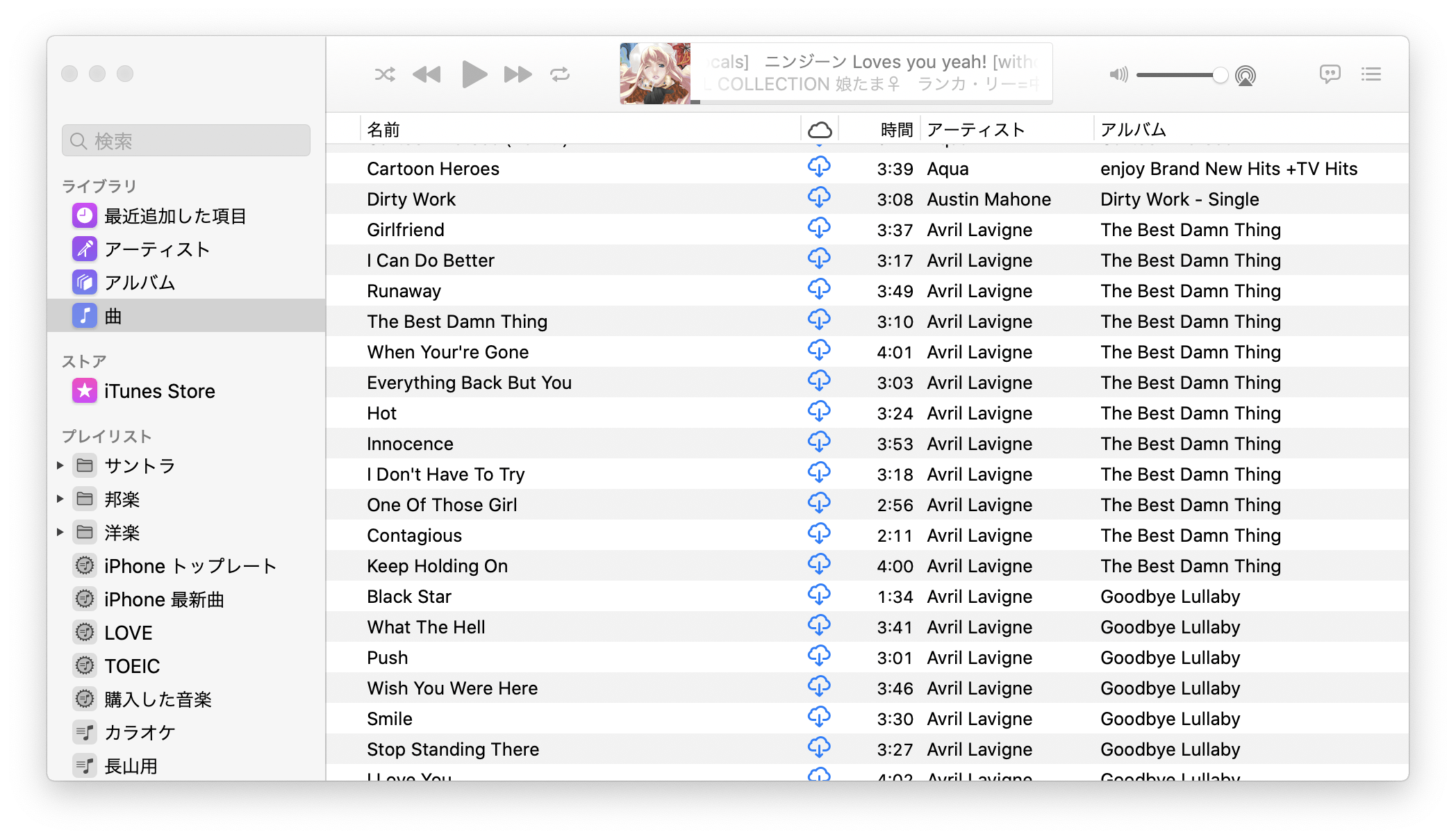Viewport: 1456px width, 839px height.
Task: Click Goodbye Lullaby album in Black Star row
Action: tap(1170, 597)
